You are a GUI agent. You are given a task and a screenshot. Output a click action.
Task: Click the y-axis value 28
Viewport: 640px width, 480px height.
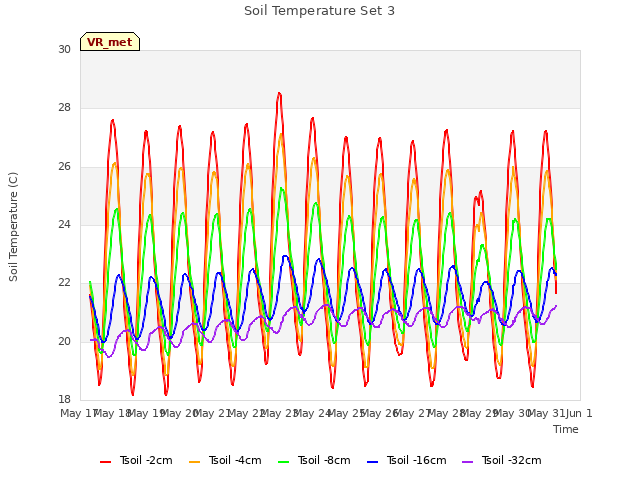(64, 108)
